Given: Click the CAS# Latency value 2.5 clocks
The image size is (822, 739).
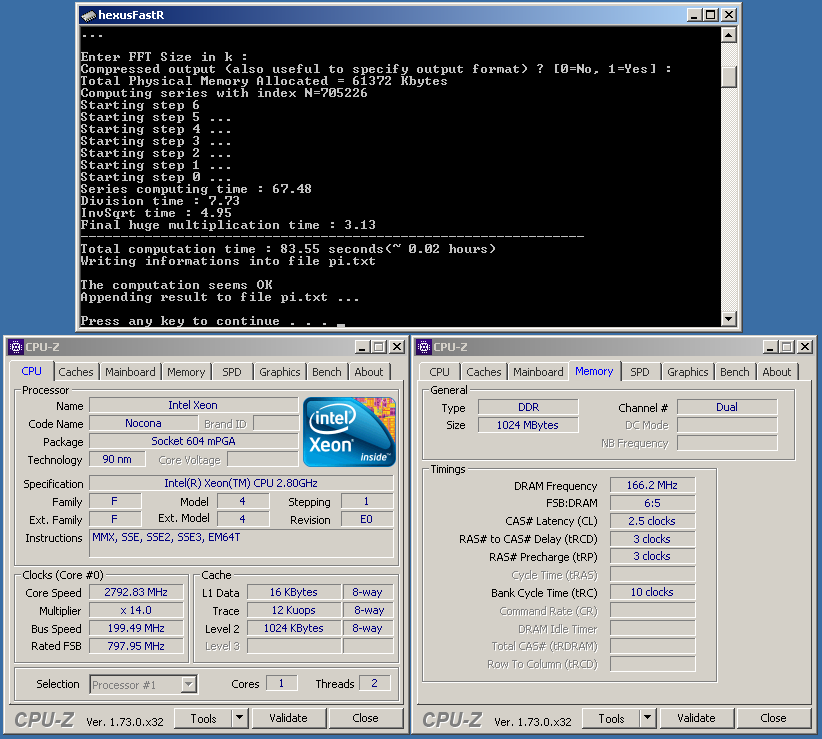Looking at the screenshot, I should (652, 521).
